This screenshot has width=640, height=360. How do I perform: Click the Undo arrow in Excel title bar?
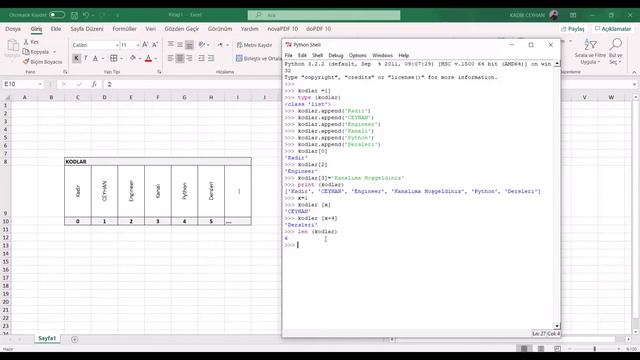(x=86, y=15)
